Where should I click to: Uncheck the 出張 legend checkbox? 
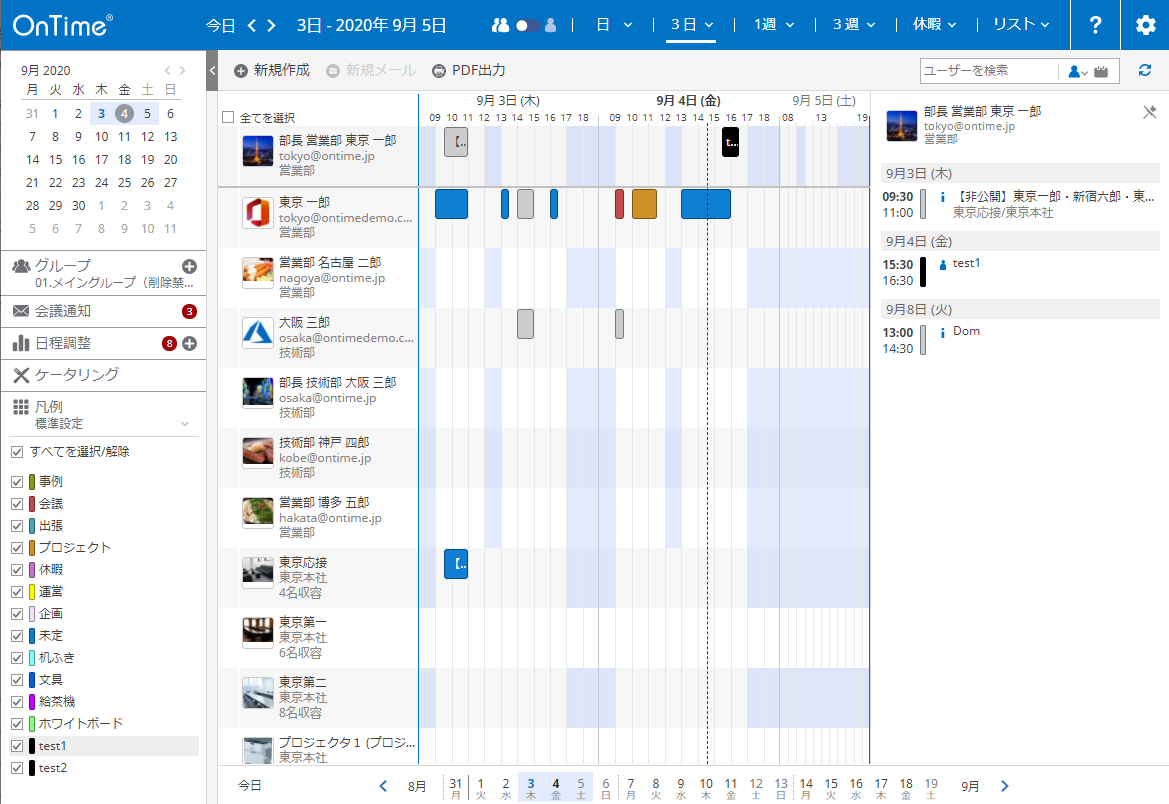(x=16, y=526)
